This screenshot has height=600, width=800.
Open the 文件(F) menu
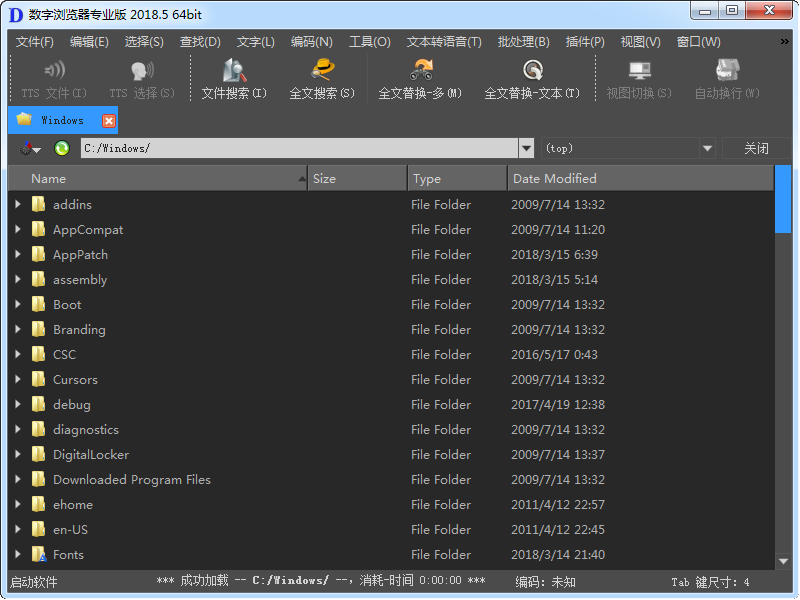(35, 42)
